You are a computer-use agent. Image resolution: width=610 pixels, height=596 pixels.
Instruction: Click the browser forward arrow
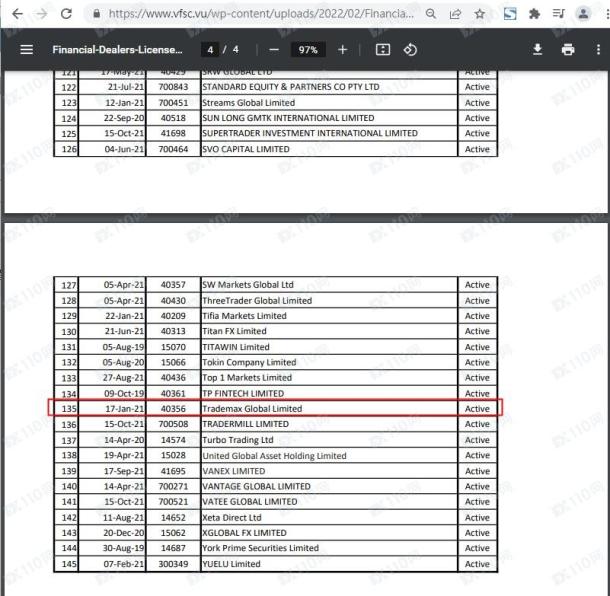(41, 14)
